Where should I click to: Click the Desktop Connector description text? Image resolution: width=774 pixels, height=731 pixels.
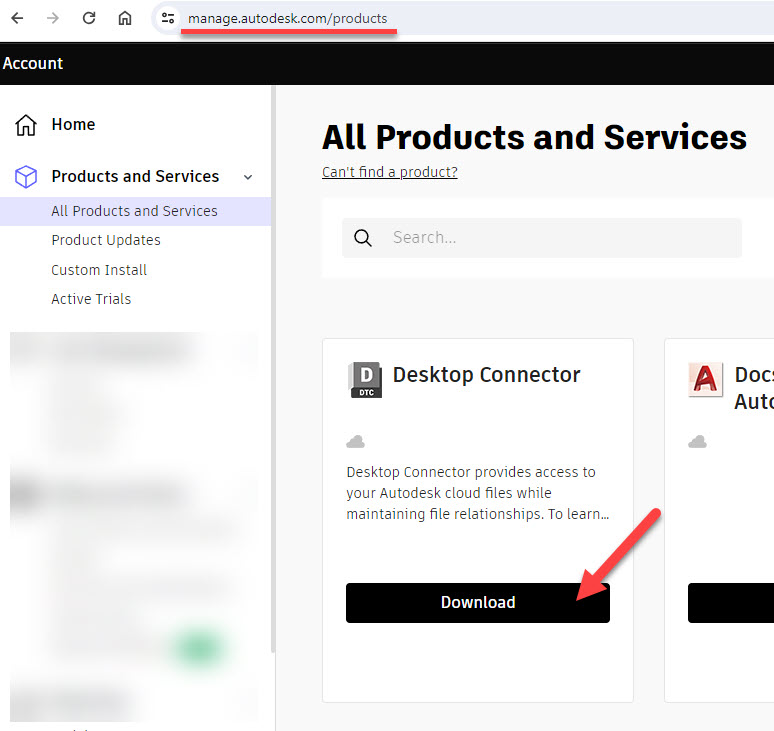(478, 493)
